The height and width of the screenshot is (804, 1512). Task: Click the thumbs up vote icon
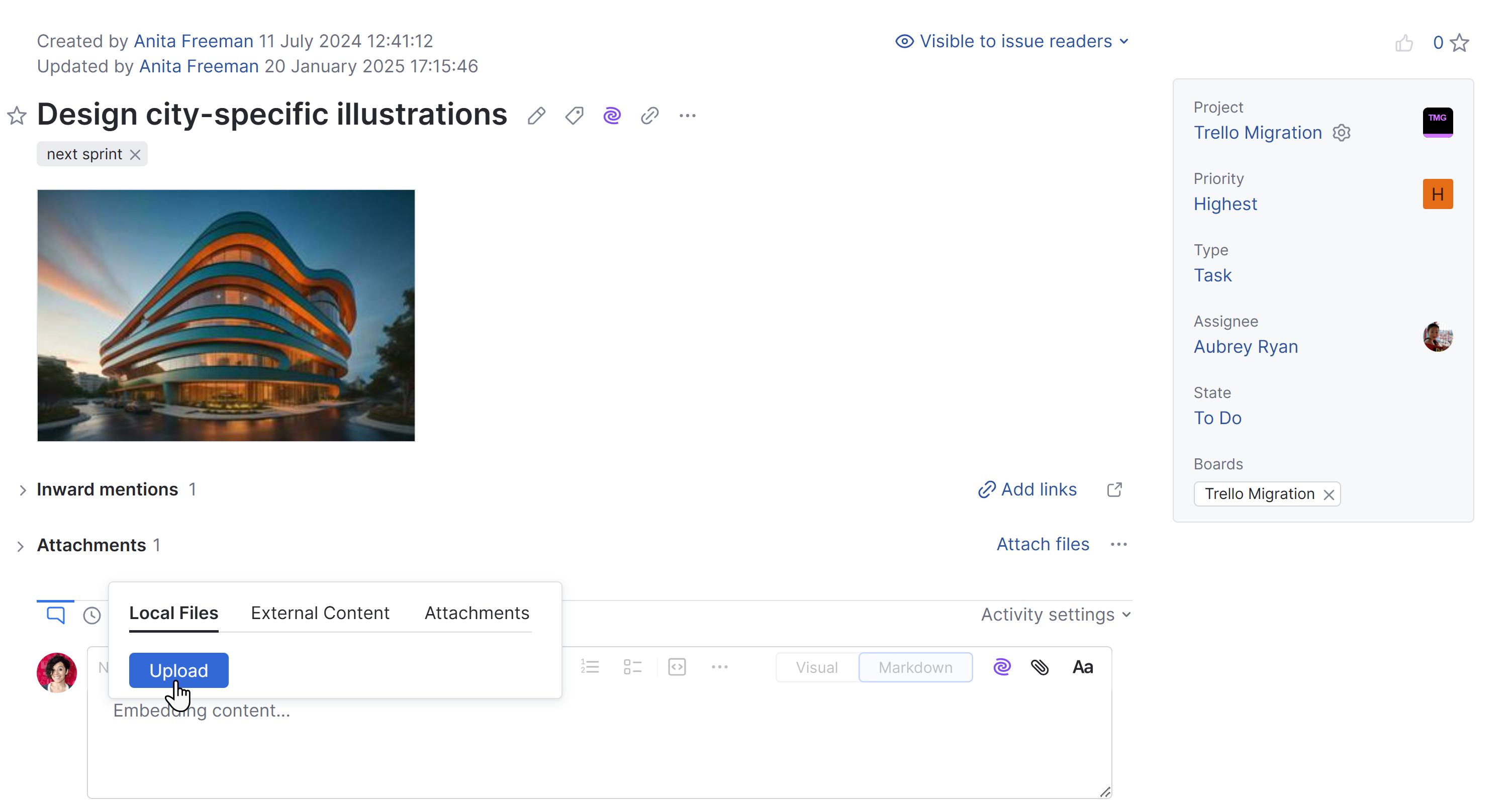1403,43
